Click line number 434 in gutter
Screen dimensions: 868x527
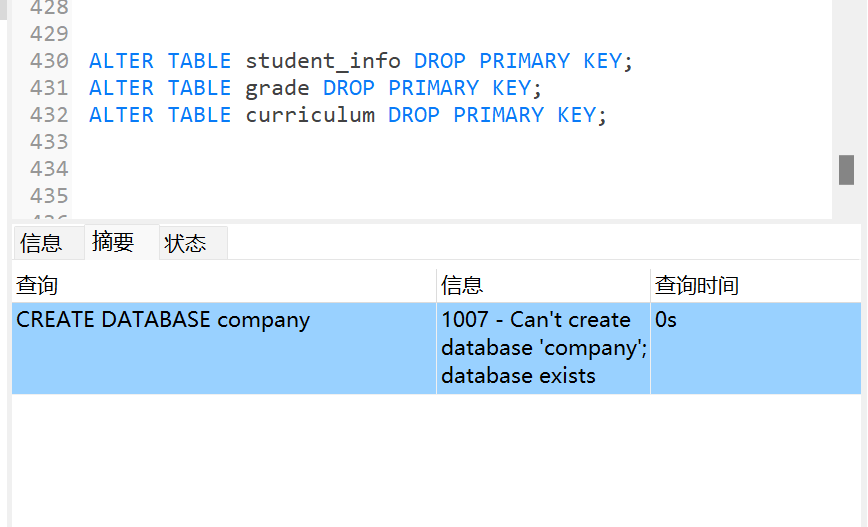tap(49, 168)
